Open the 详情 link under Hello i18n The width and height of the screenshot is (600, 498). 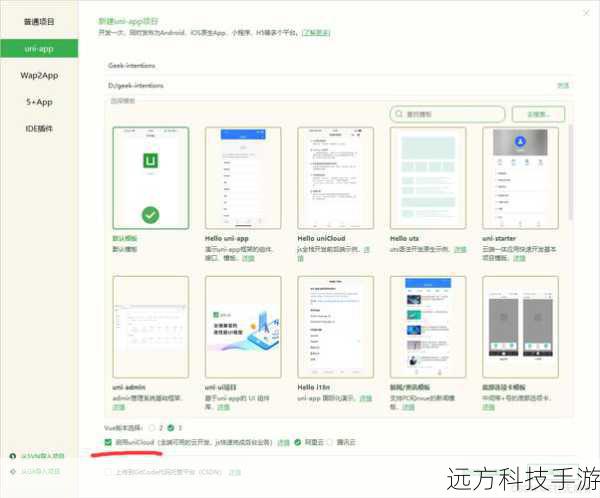point(366,398)
